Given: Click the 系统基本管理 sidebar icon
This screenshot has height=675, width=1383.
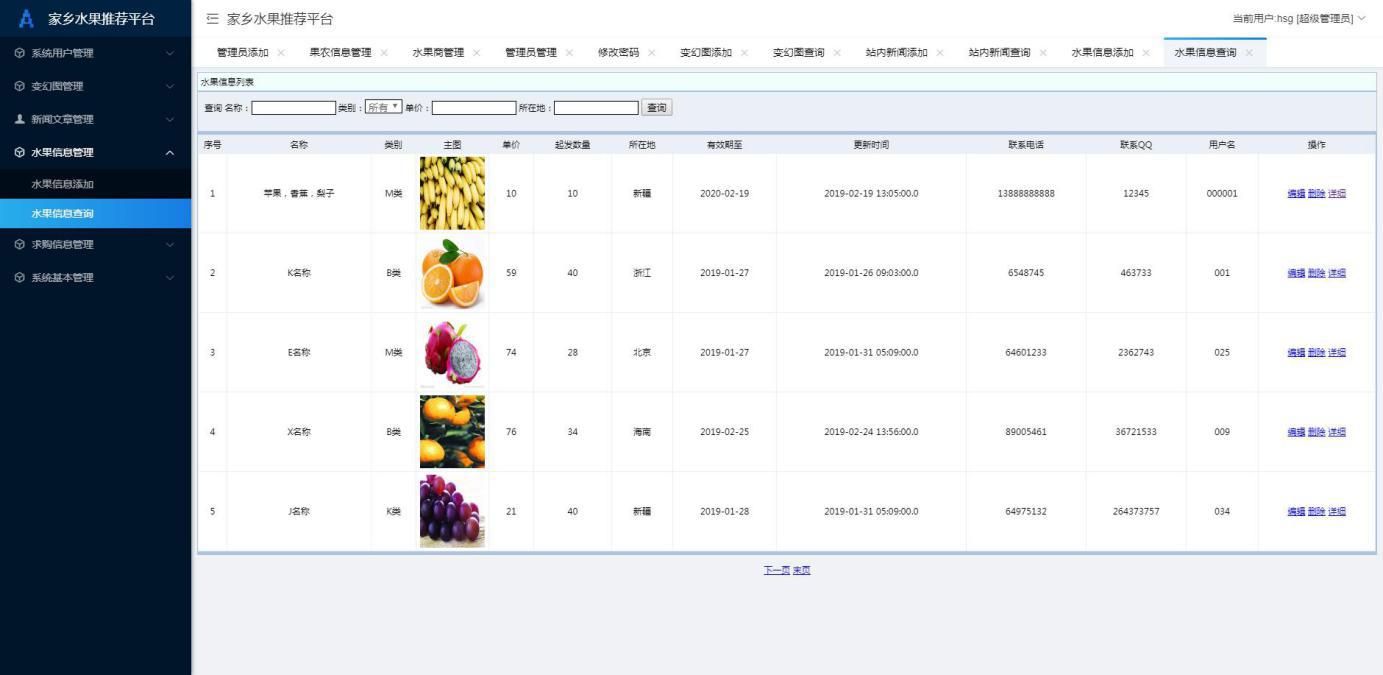Looking at the screenshot, I should [20, 277].
